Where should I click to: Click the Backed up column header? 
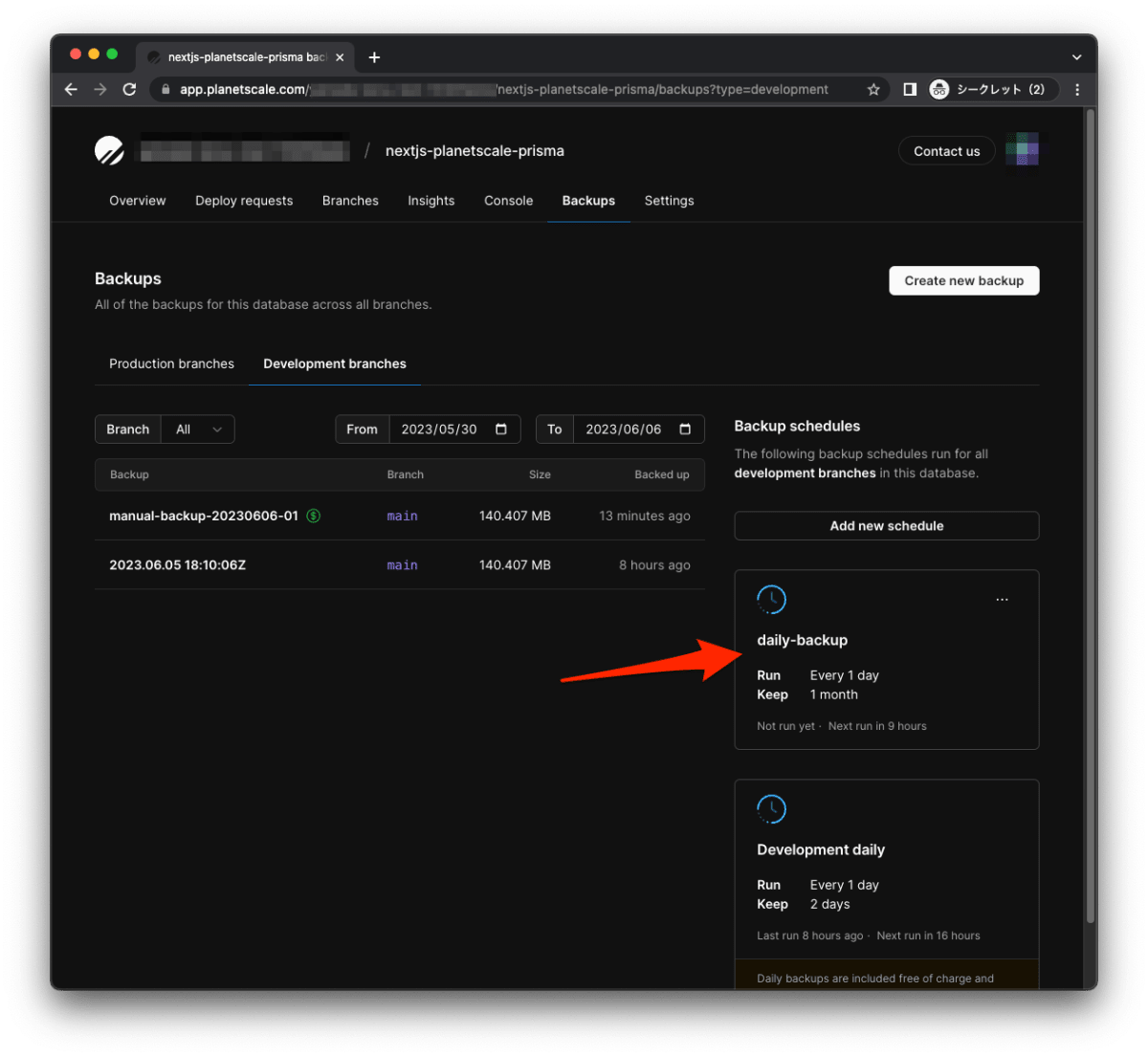tap(662, 474)
